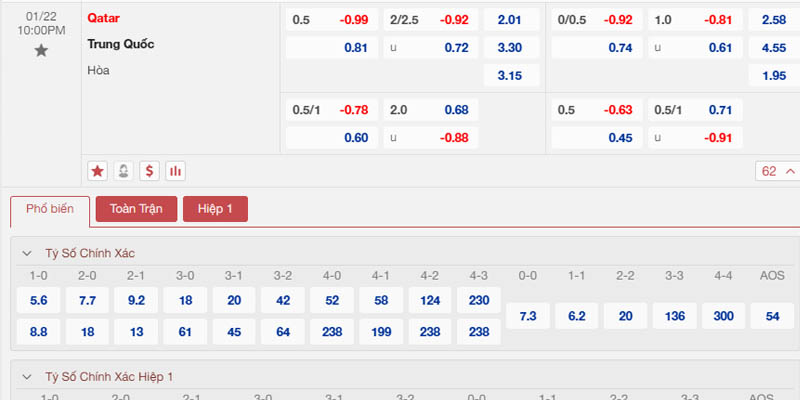This screenshot has height=400, width=800.
Task: Bet correct score 3-2 home at 42
Action: (x=283, y=300)
